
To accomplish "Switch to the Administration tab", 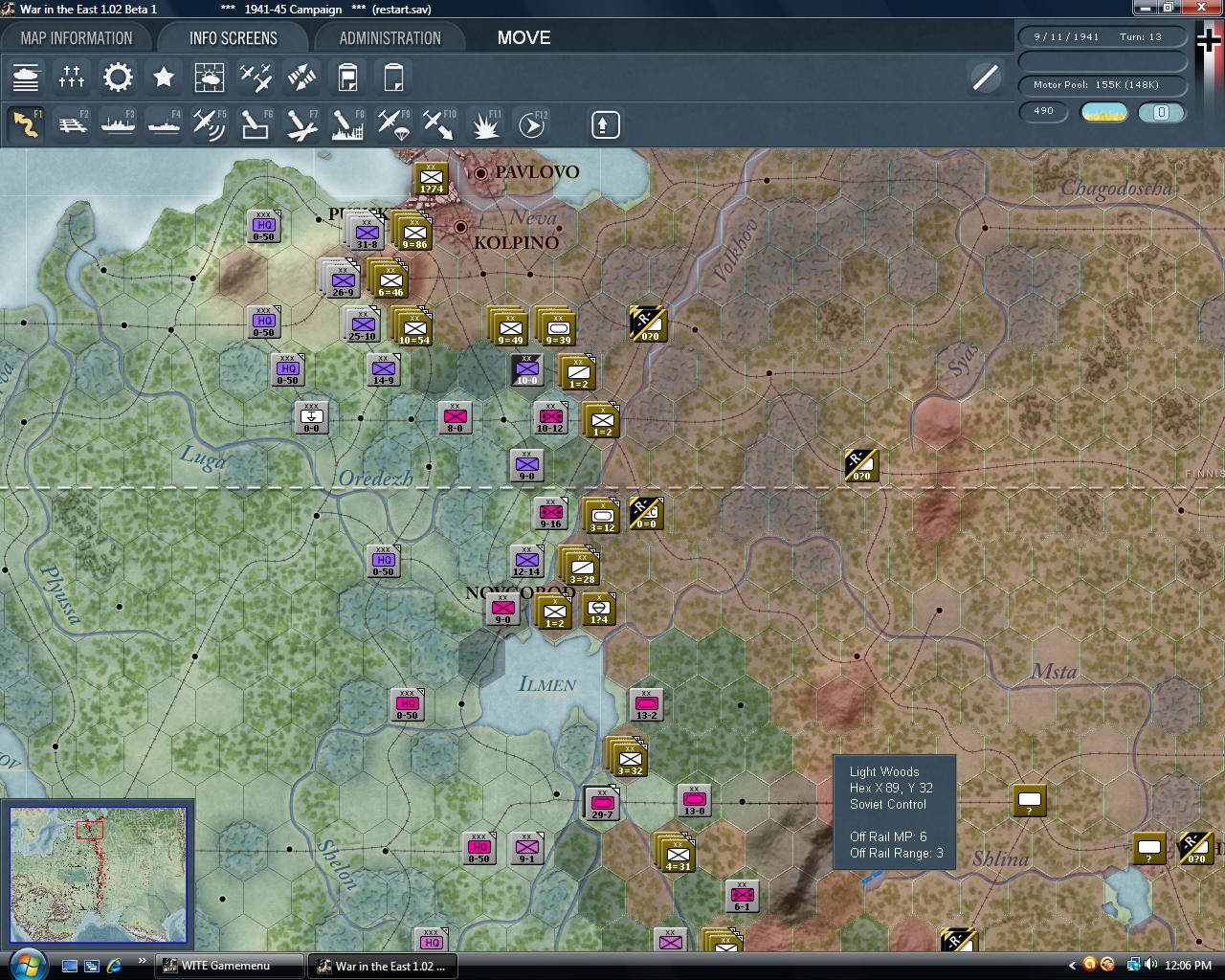I will [390, 38].
